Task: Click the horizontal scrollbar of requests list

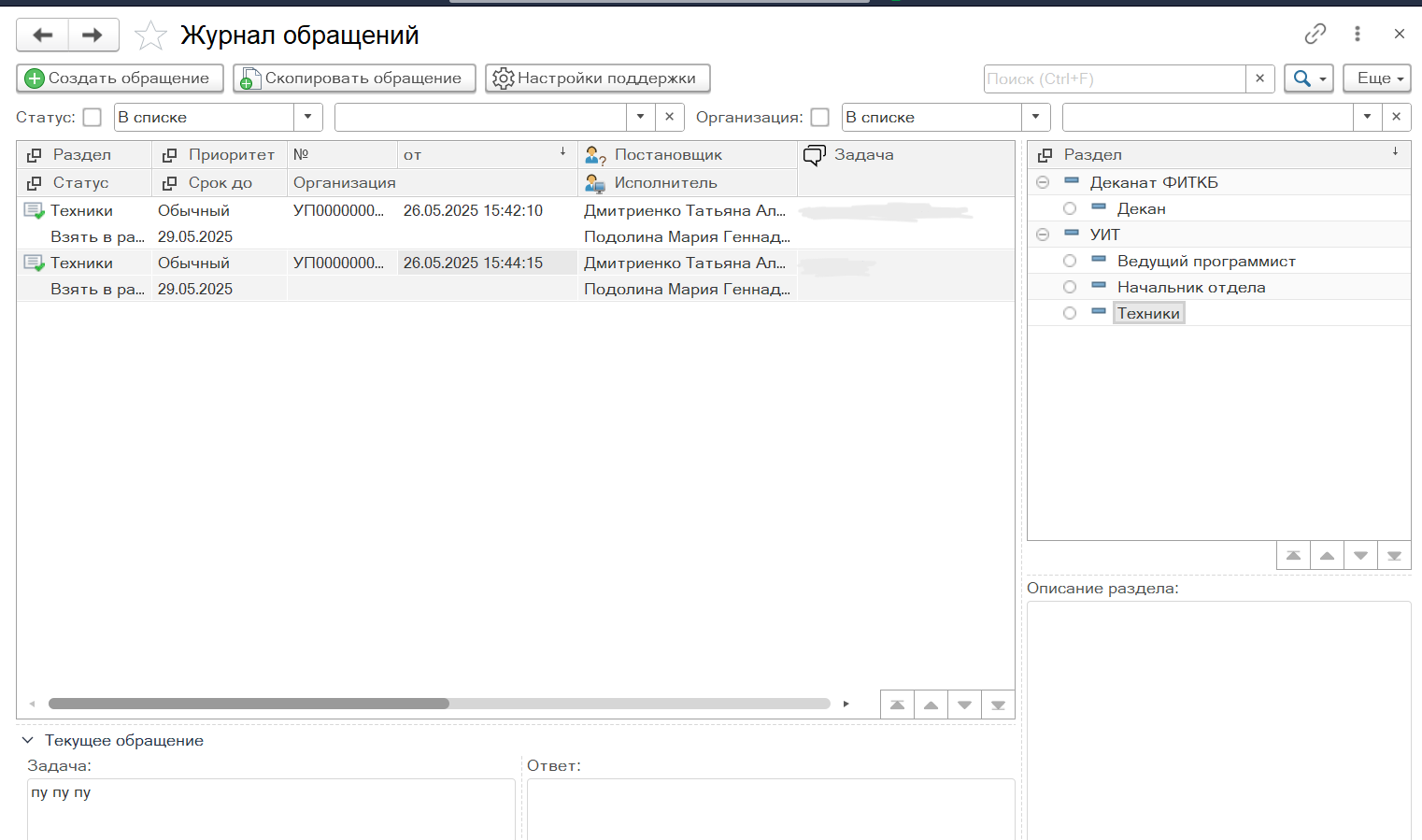Action: click(x=249, y=704)
